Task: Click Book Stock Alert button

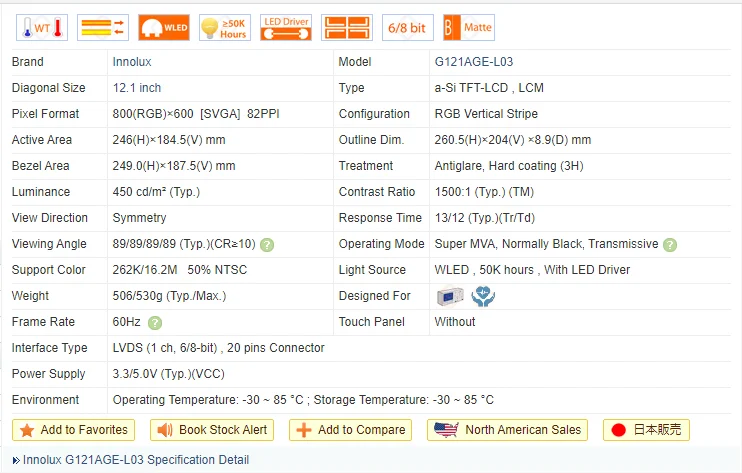Action: point(212,430)
